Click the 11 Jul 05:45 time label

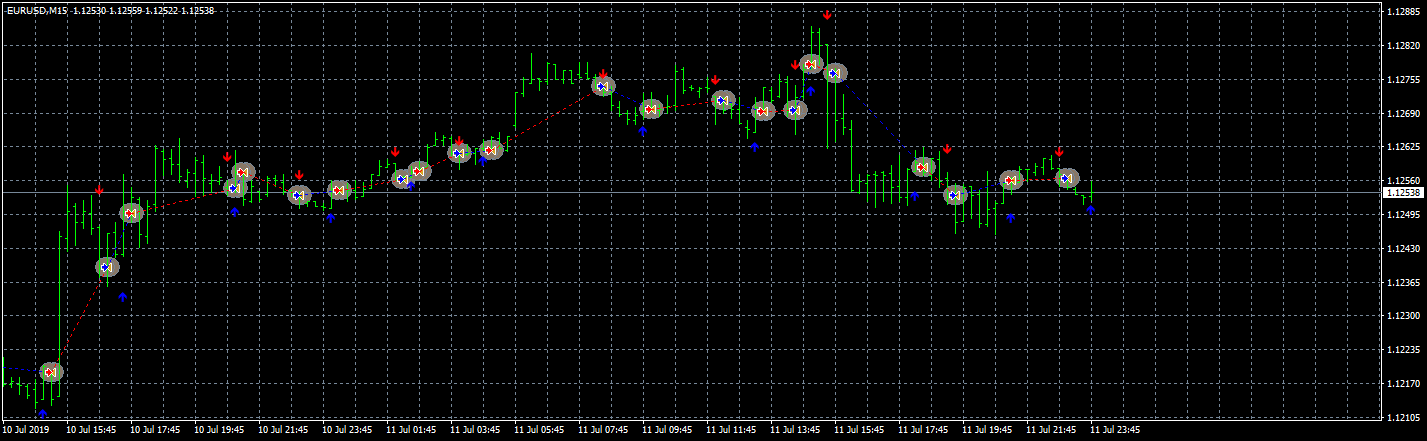(x=539, y=430)
